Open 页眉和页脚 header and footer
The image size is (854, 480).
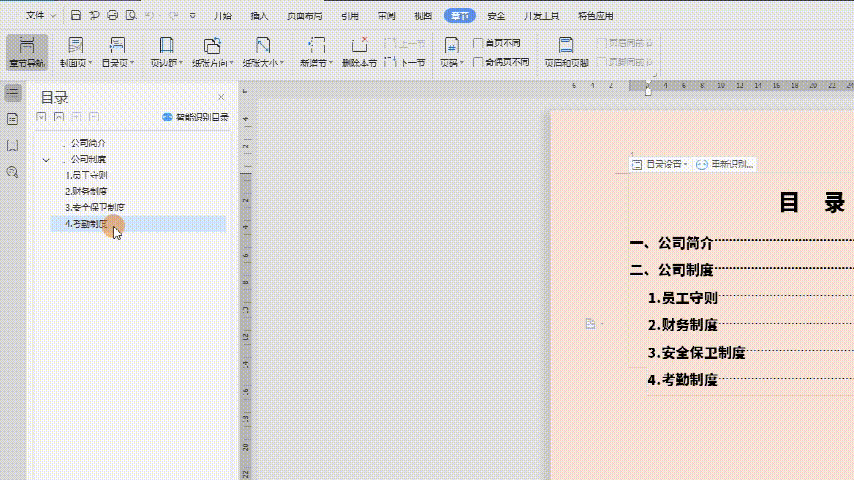click(566, 52)
